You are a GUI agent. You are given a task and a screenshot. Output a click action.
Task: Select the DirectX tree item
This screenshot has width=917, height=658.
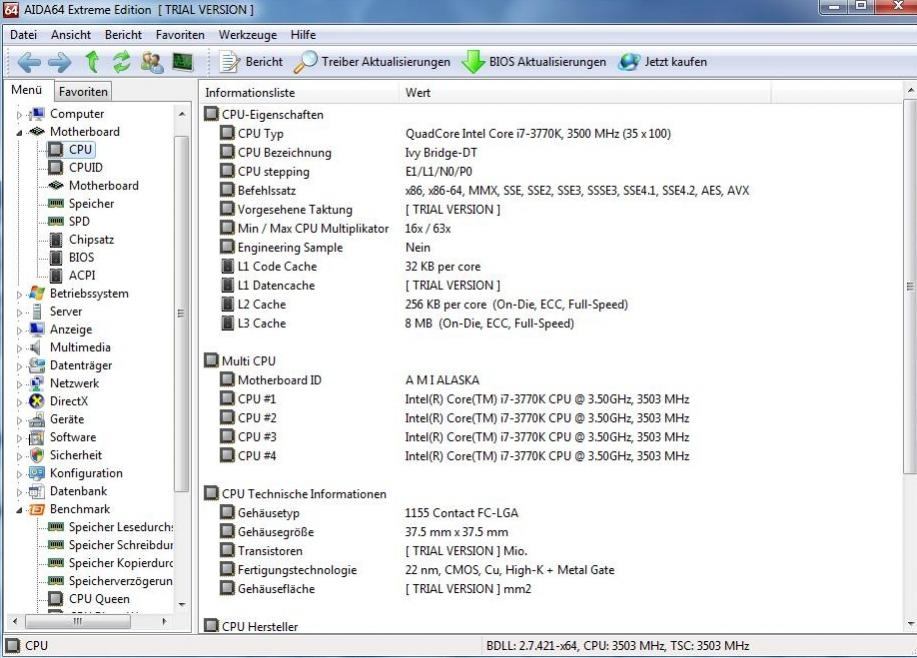point(68,401)
